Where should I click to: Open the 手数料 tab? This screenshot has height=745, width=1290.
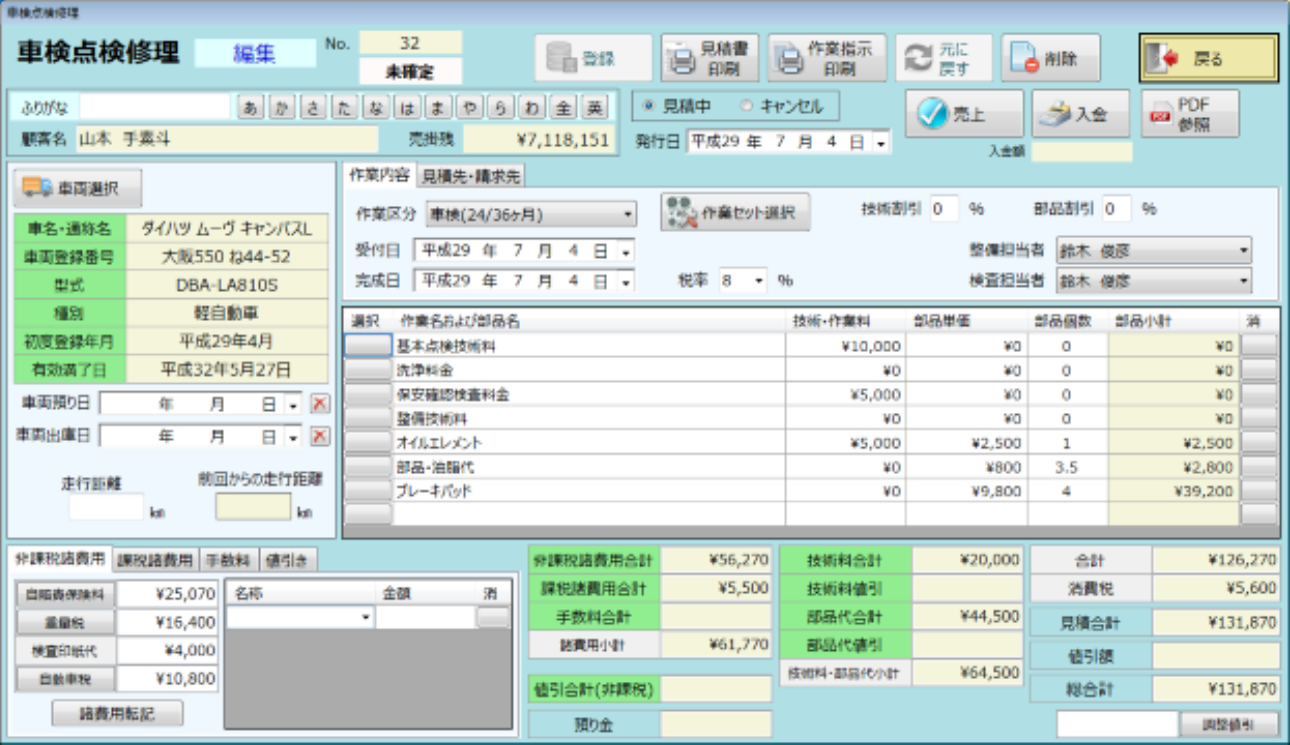229,559
